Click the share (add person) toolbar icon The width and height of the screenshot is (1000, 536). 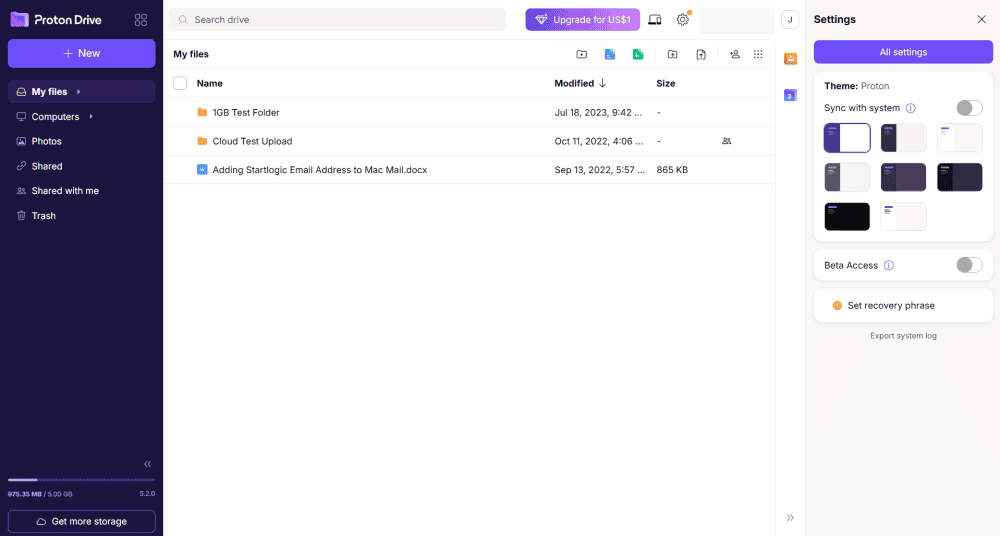tap(734, 54)
